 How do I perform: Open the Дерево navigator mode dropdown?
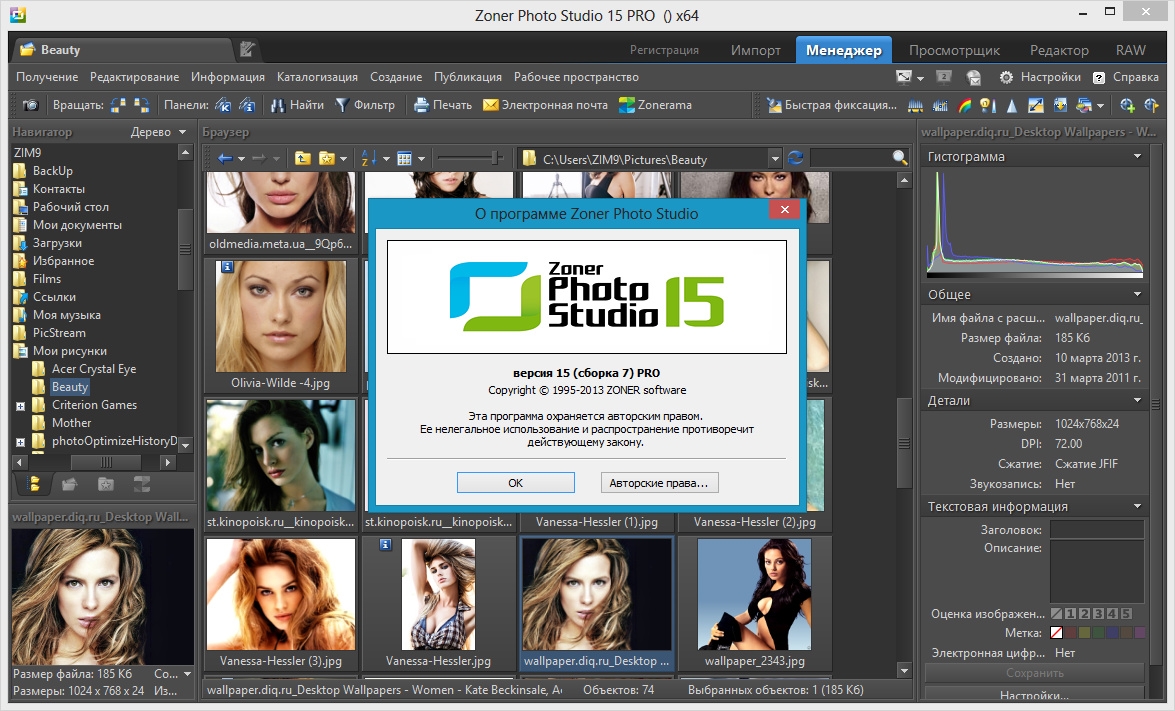point(158,132)
